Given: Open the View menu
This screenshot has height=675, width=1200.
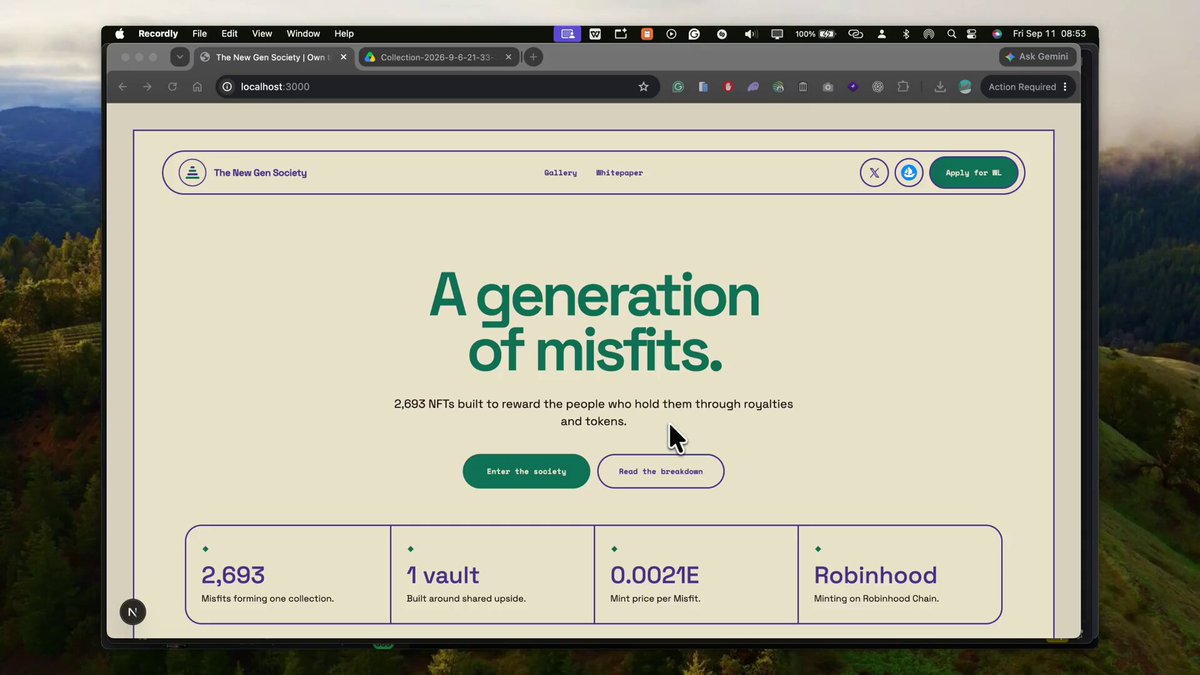Looking at the screenshot, I should click(x=262, y=34).
